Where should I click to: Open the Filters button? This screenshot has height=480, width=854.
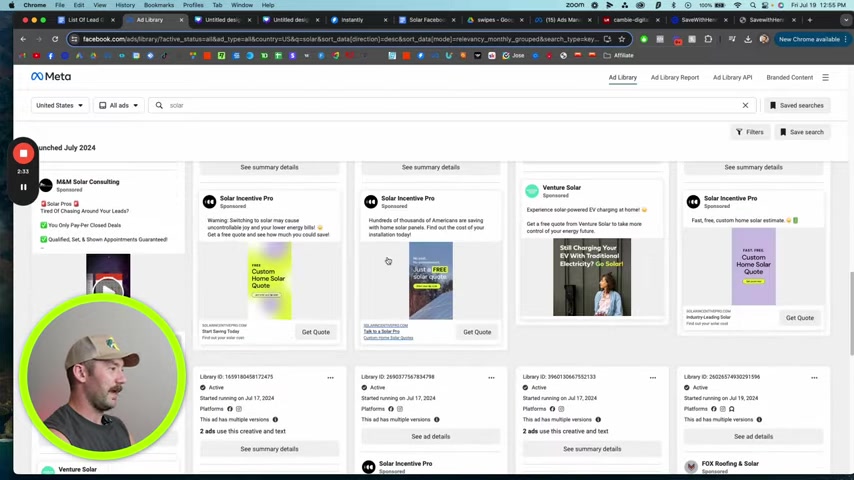(x=750, y=132)
